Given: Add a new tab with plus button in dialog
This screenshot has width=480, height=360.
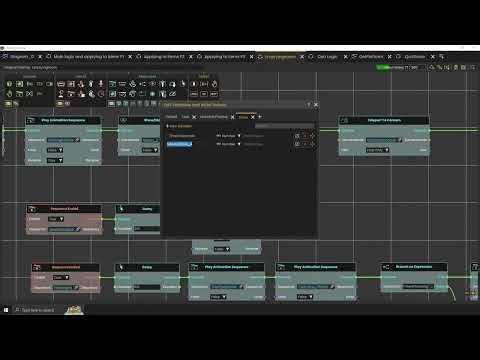Looking at the screenshot, I should point(260,117).
